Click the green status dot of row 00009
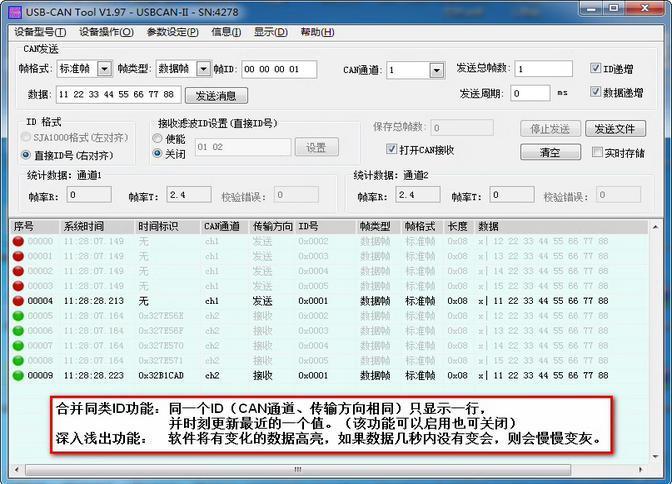 pyautogui.click(x=18, y=376)
